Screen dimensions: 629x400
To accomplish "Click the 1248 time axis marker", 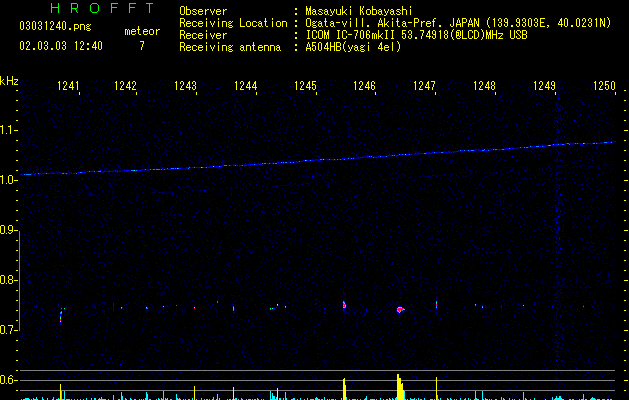I will click(484, 86).
